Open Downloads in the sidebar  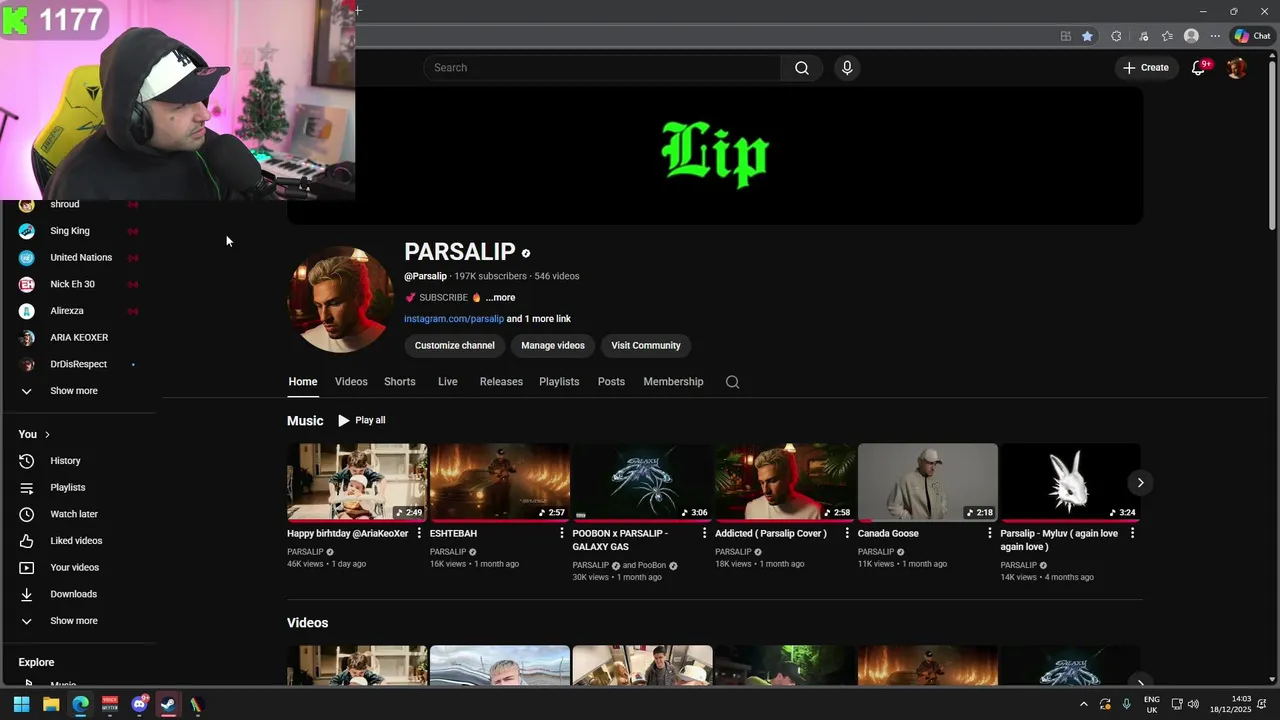coord(80,594)
